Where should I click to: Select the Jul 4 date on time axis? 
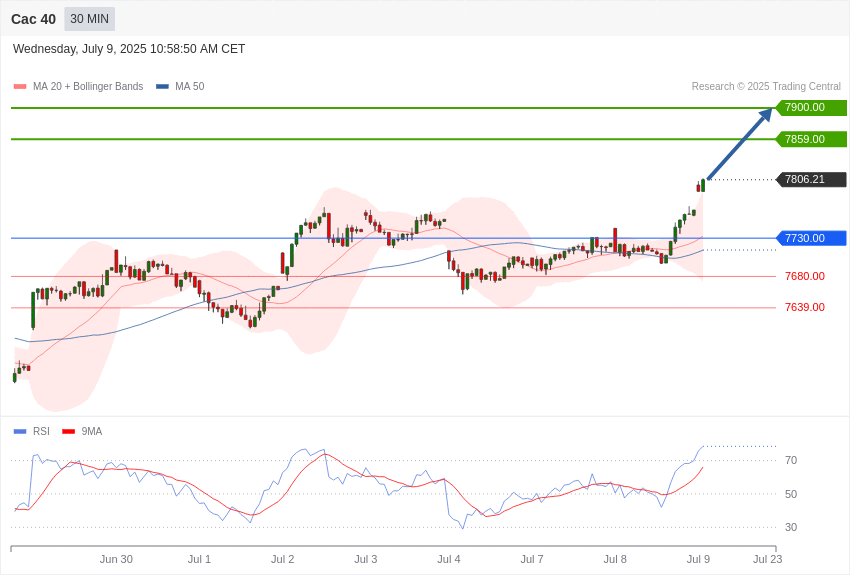[449, 559]
